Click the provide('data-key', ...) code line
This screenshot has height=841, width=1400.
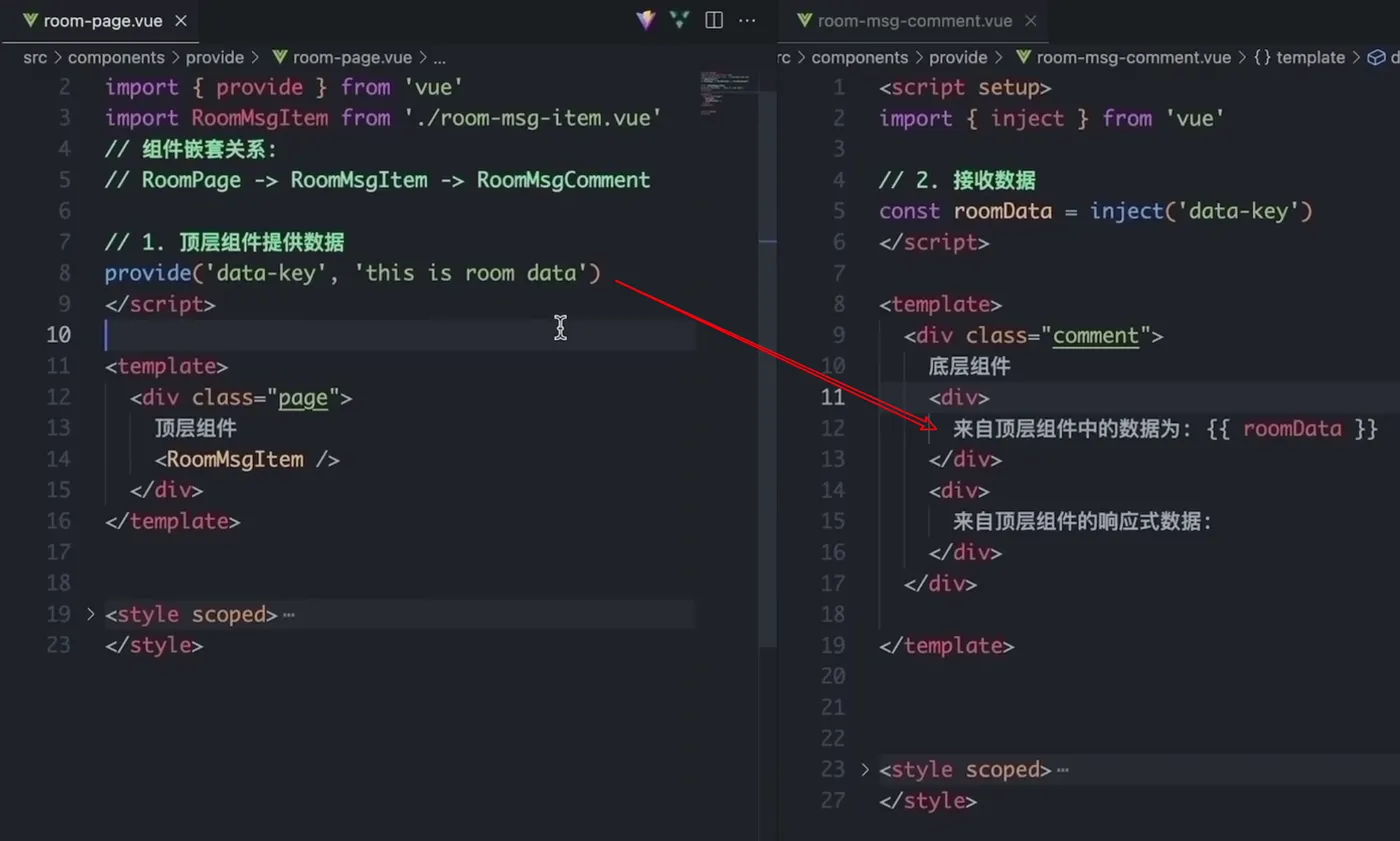click(x=353, y=273)
